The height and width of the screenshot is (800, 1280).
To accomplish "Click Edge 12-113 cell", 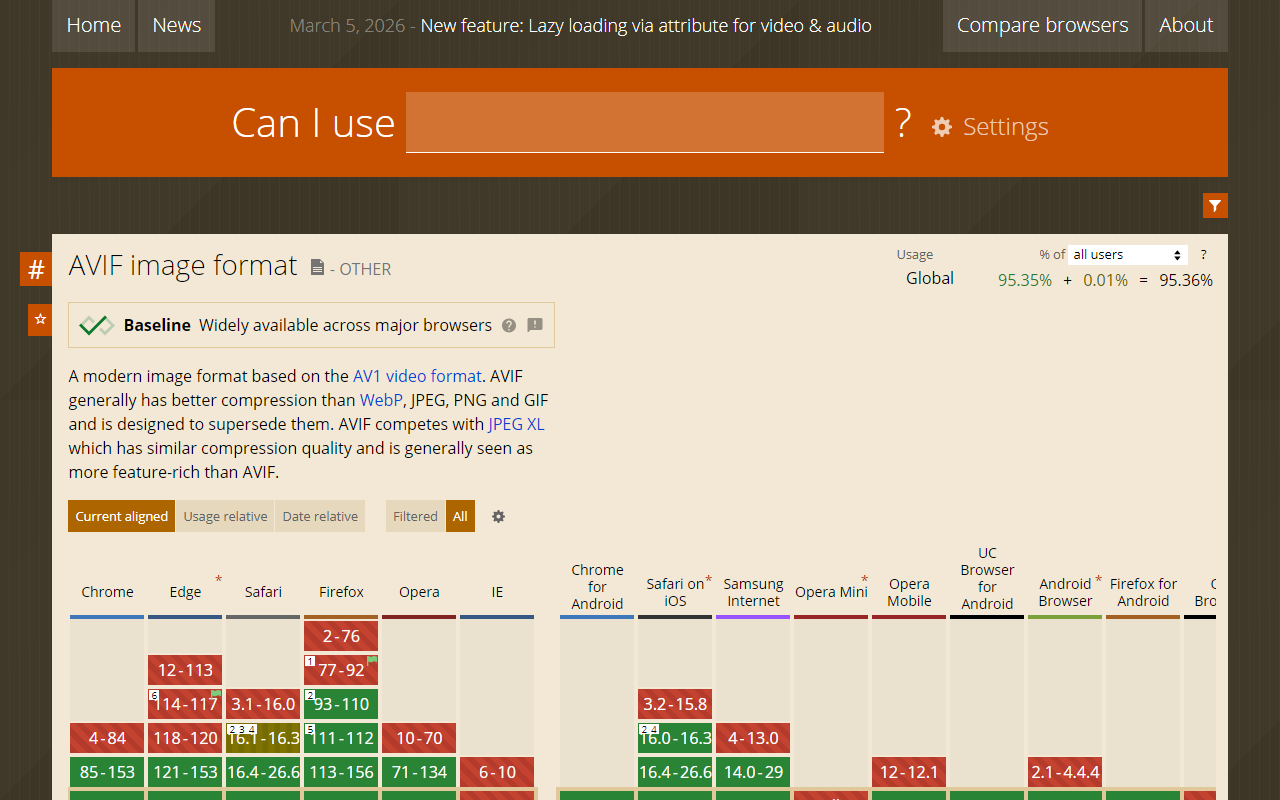I will (185, 670).
